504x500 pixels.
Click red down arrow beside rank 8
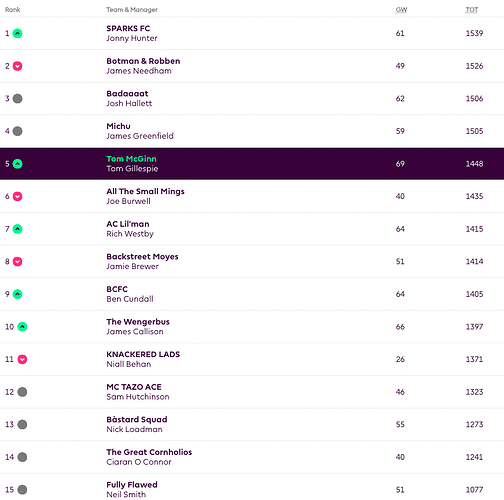17,262
